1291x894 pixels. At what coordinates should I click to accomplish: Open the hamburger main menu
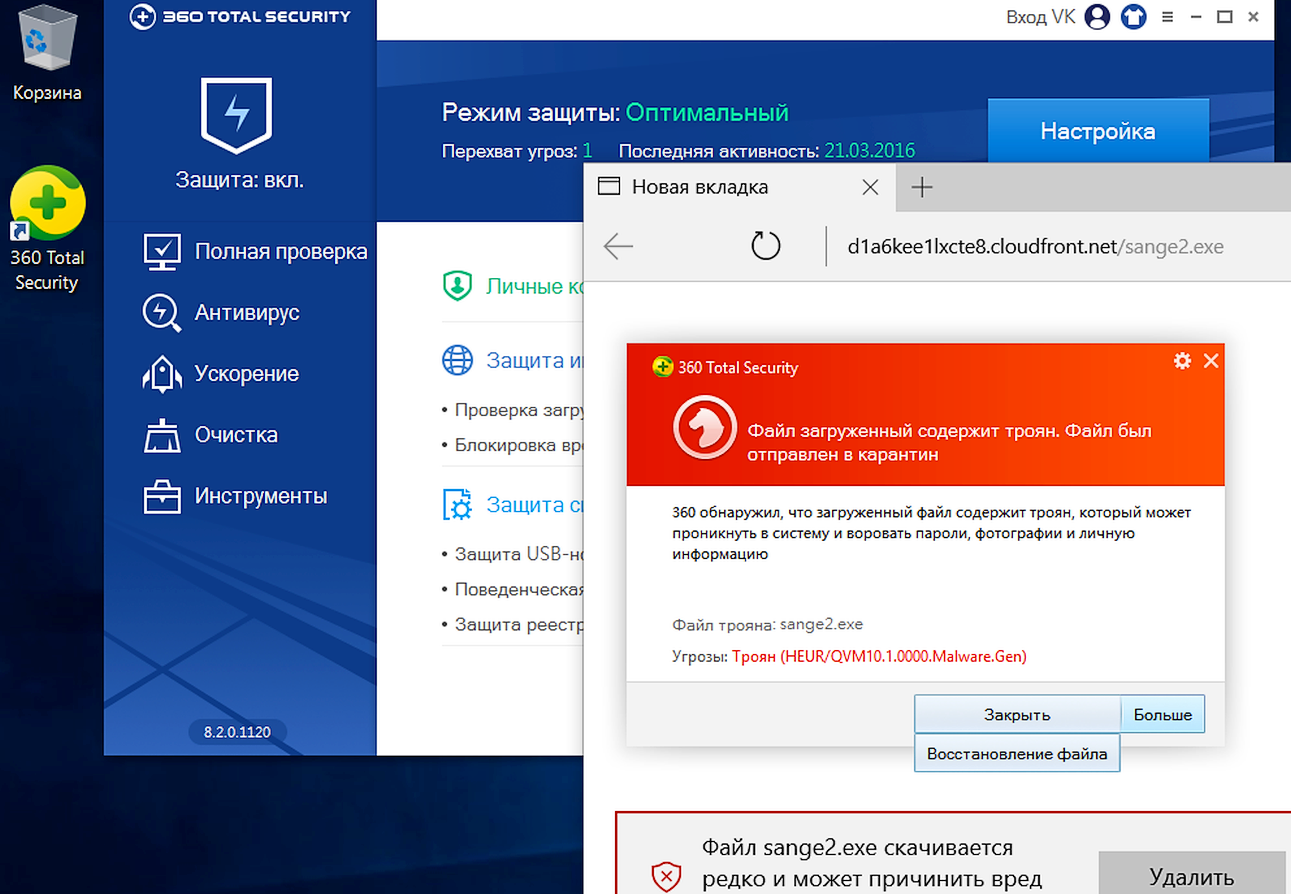point(1169,17)
